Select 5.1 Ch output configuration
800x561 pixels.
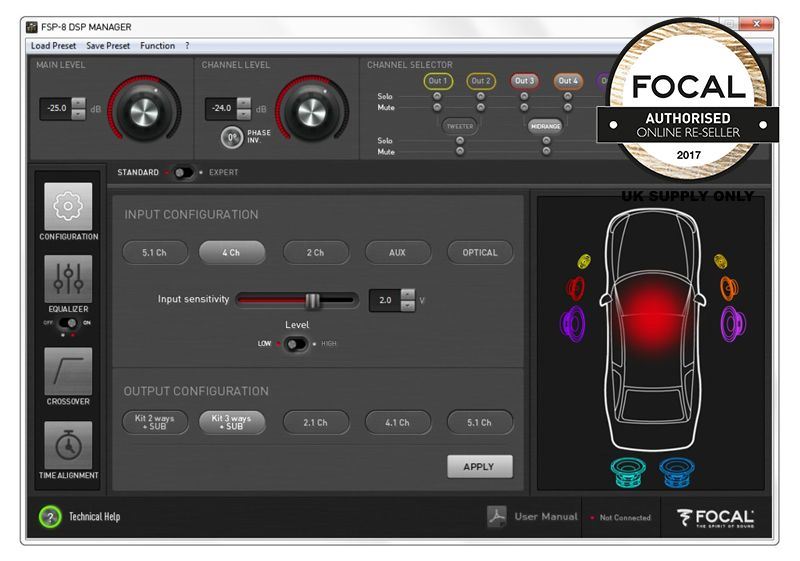(480, 422)
